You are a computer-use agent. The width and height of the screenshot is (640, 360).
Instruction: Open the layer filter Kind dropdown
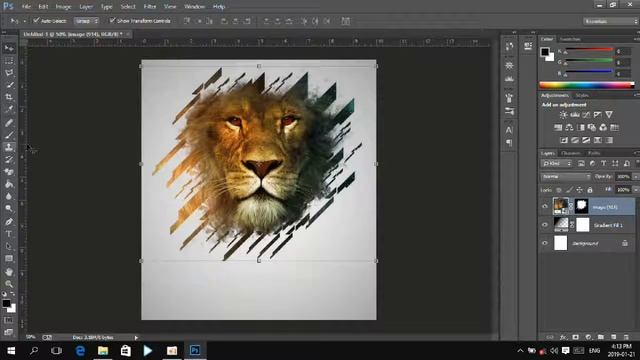[x=557, y=164]
